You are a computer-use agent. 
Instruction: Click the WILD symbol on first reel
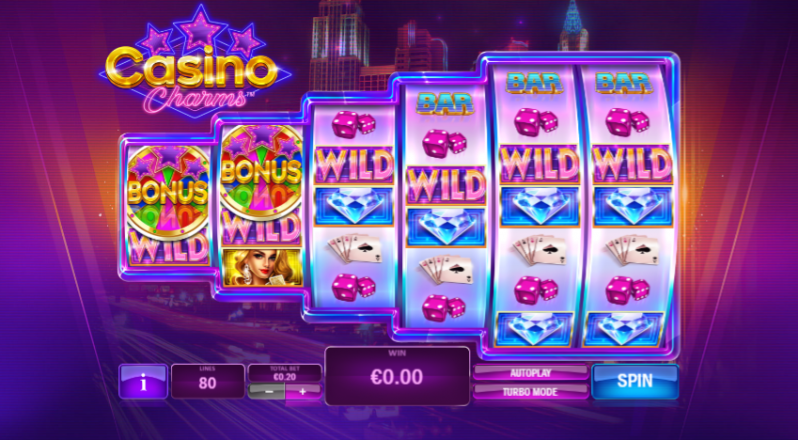coord(168,247)
